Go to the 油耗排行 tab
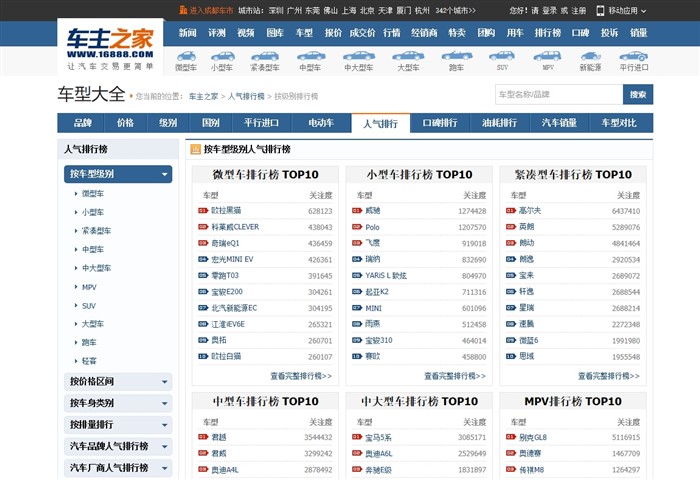Viewport: 700px width, 480px height. click(x=500, y=123)
